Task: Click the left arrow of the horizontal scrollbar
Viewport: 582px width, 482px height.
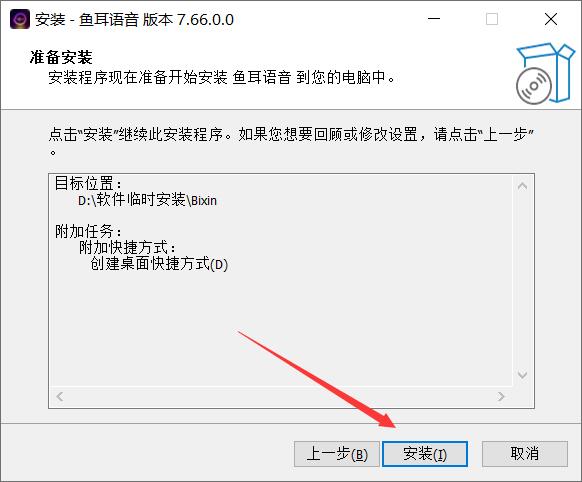Action: click(59, 397)
